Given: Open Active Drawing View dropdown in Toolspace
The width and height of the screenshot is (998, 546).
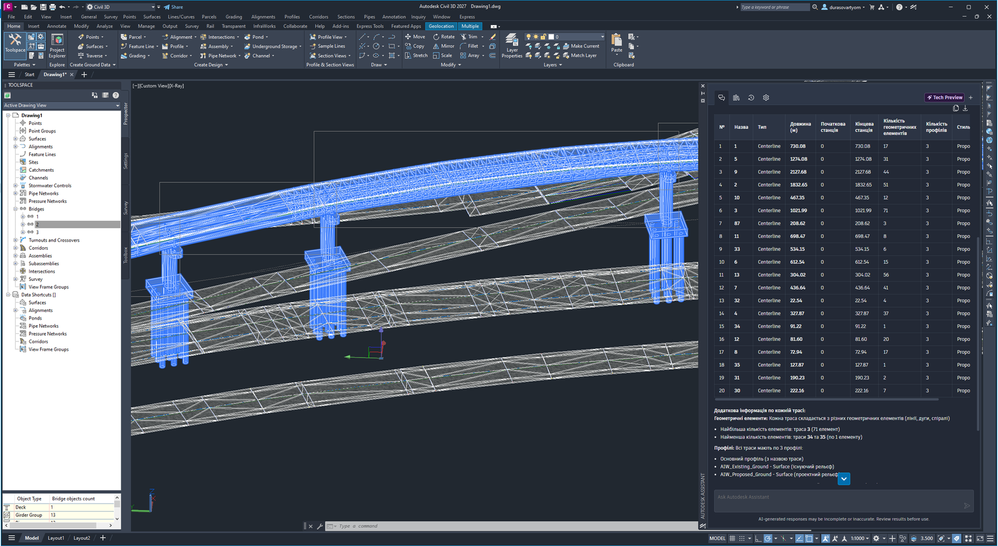Looking at the screenshot, I should coord(61,105).
